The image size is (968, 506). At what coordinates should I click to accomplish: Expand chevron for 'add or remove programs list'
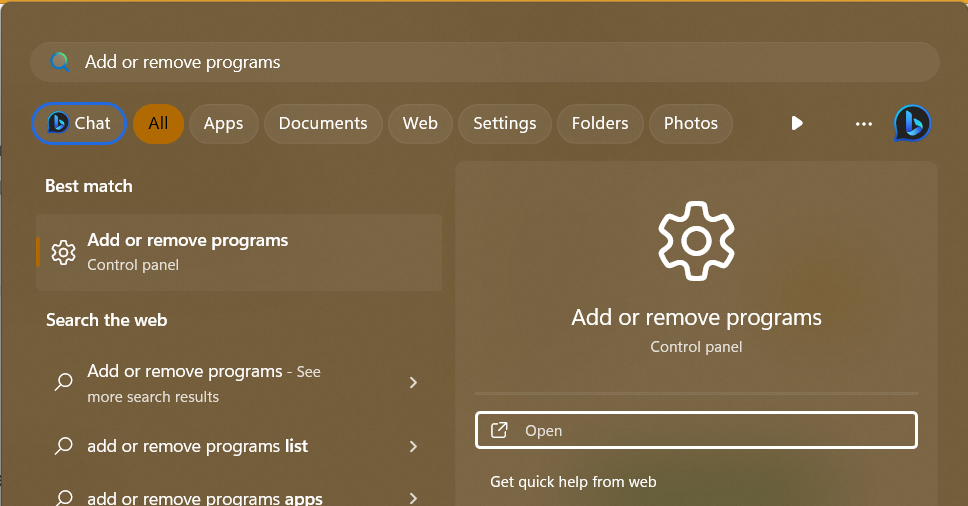(413, 447)
